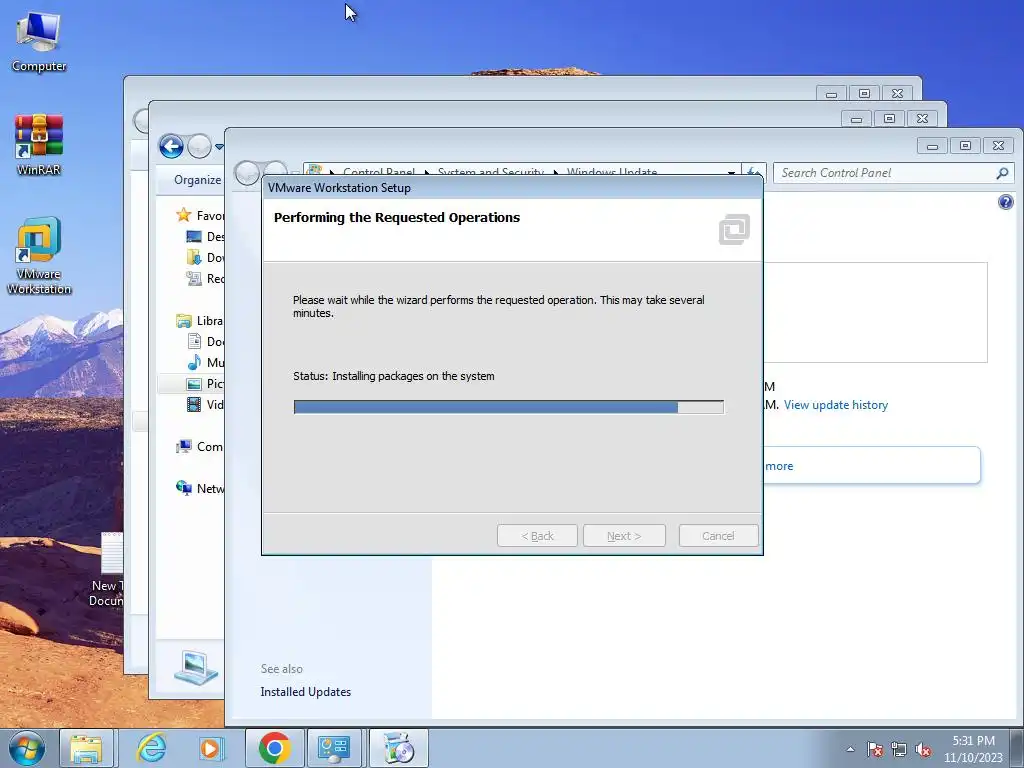Click the VMware Workstation Setup title bar

coord(512,187)
